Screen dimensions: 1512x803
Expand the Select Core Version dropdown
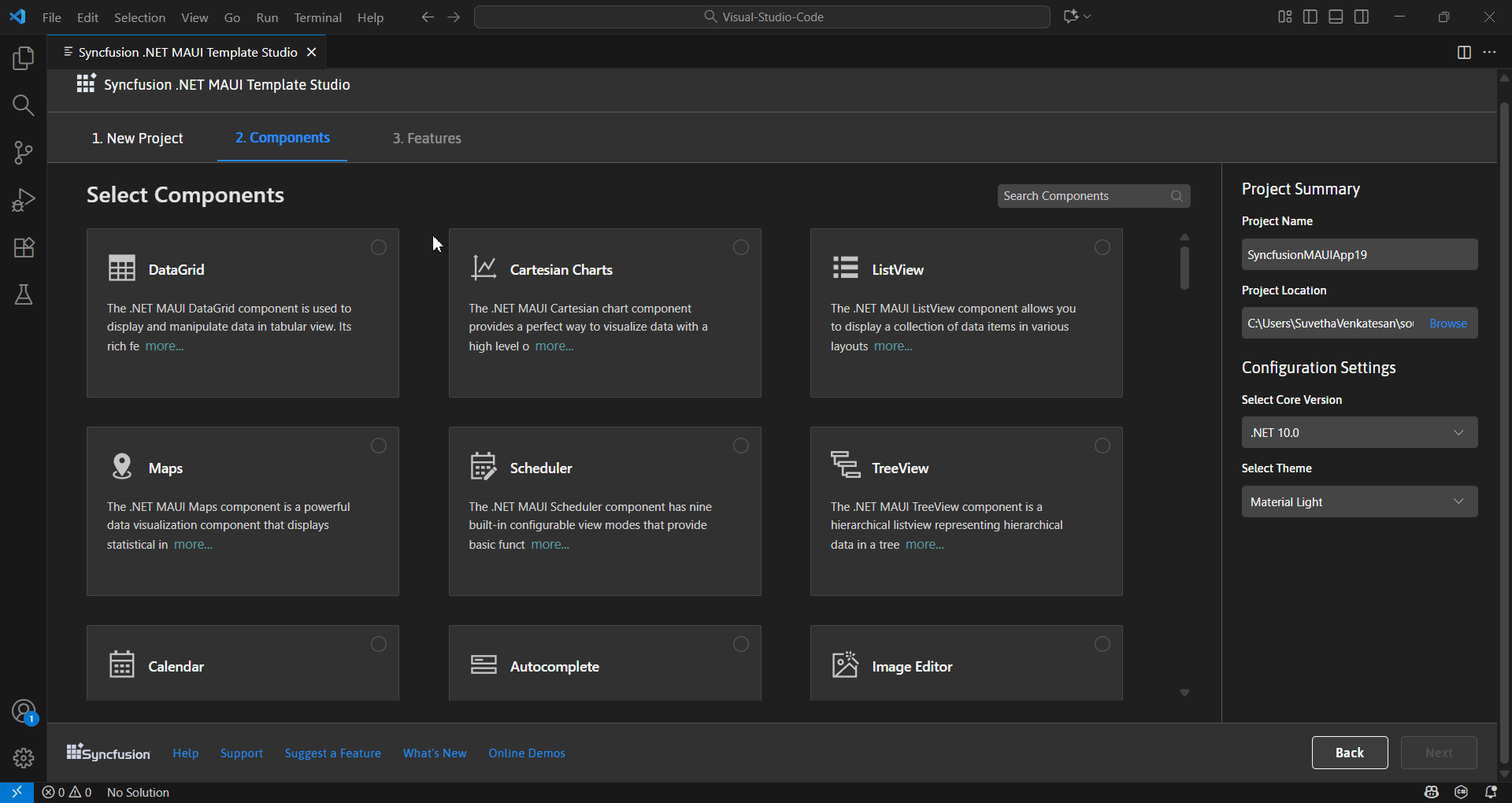(x=1359, y=432)
